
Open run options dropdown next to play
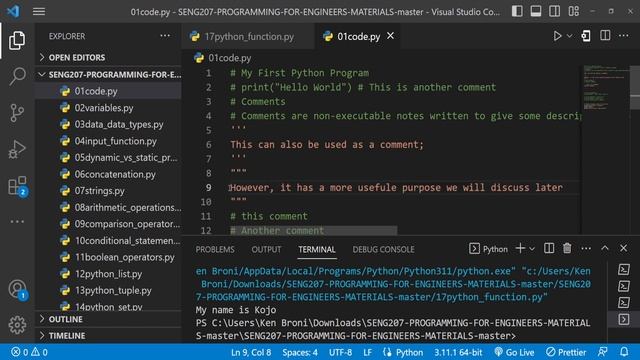(569, 36)
